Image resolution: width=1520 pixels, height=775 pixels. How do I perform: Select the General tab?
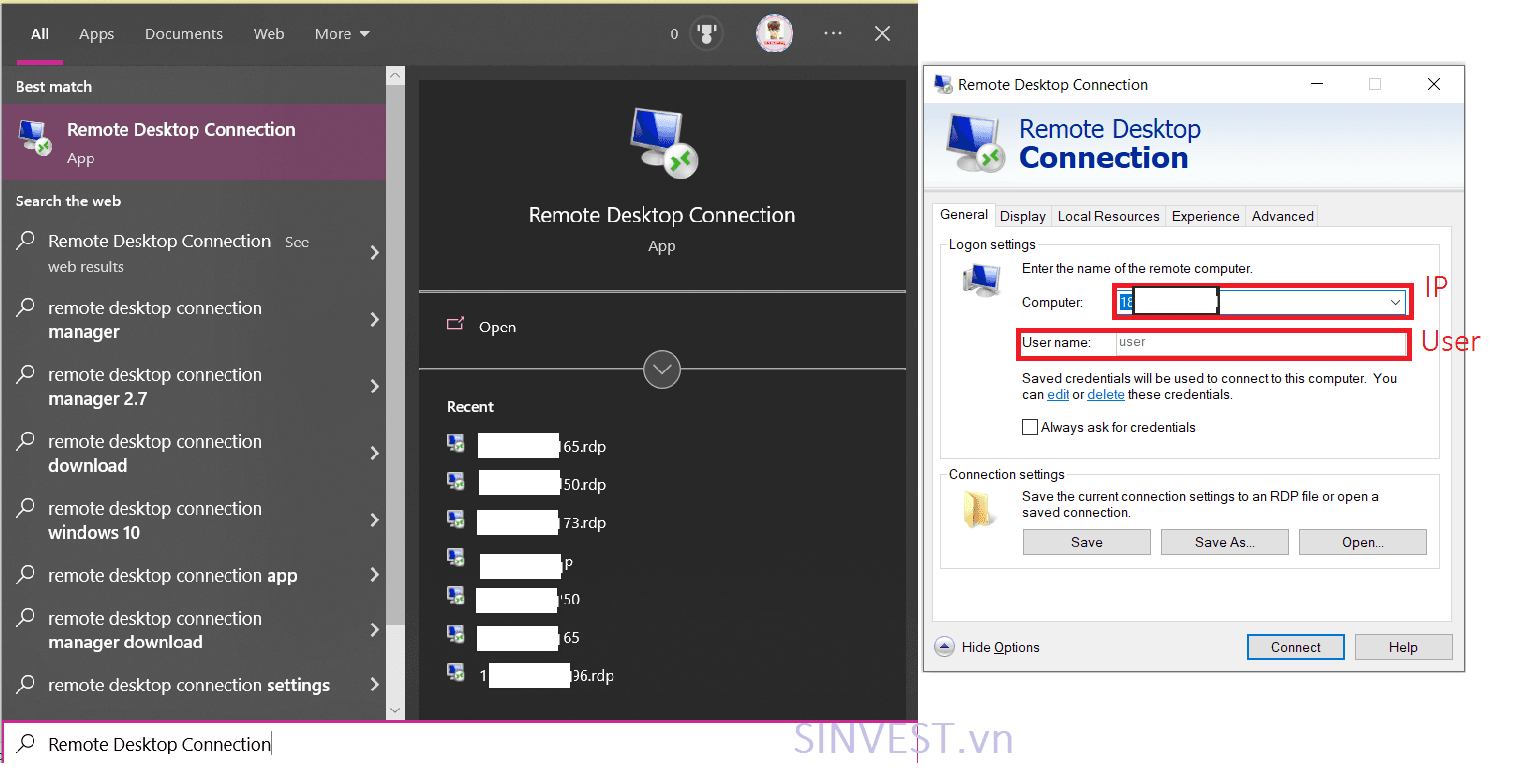tap(964, 215)
